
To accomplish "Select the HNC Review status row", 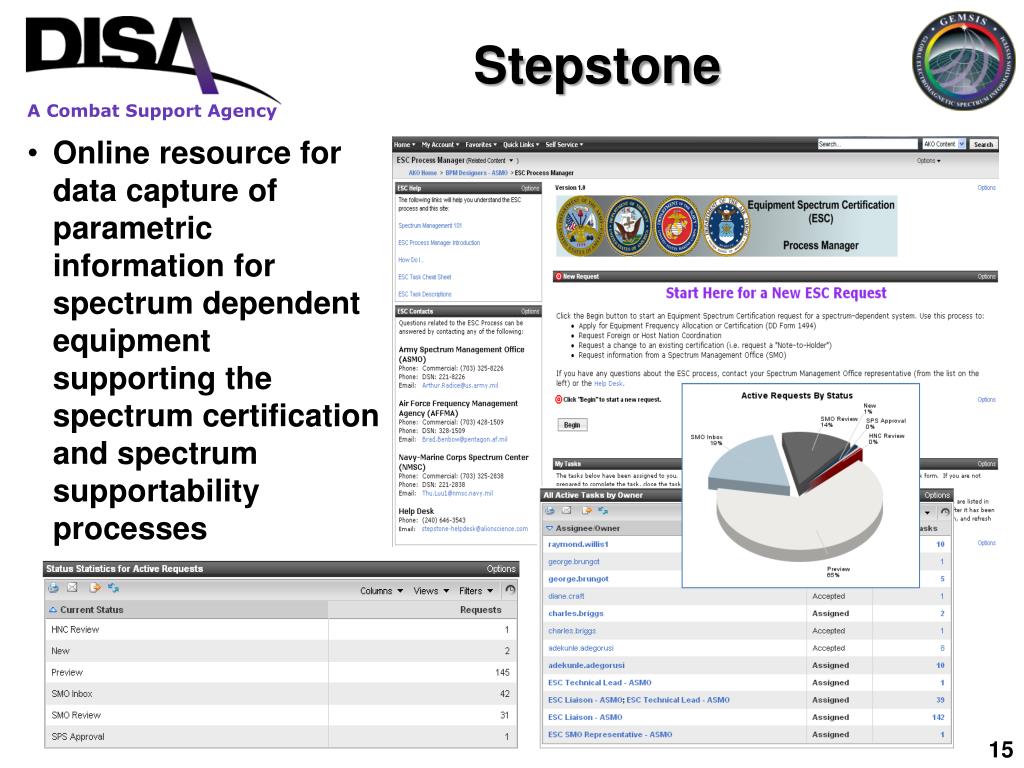I will tap(281, 630).
